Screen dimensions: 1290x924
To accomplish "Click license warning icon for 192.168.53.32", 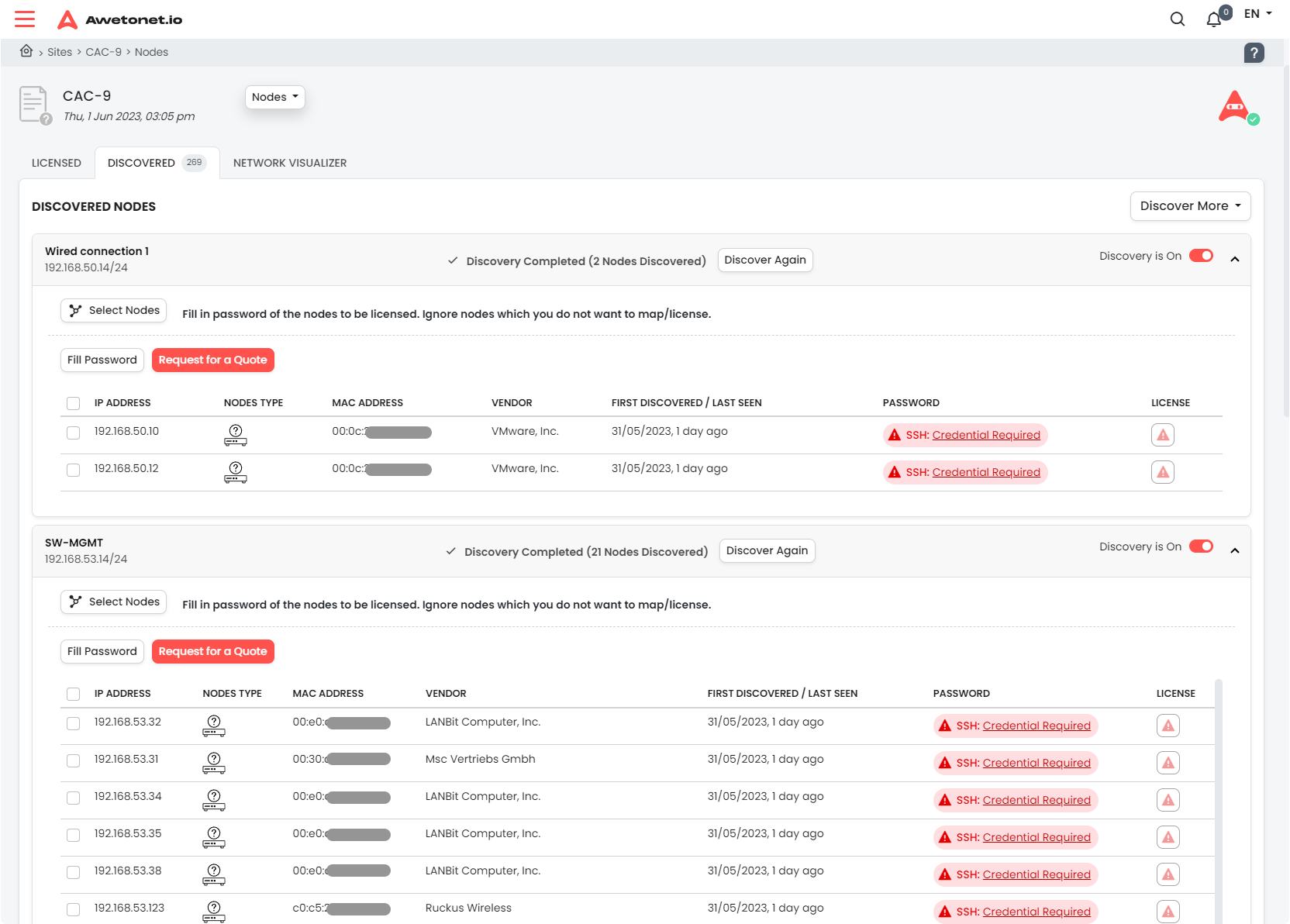I will click(x=1168, y=726).
